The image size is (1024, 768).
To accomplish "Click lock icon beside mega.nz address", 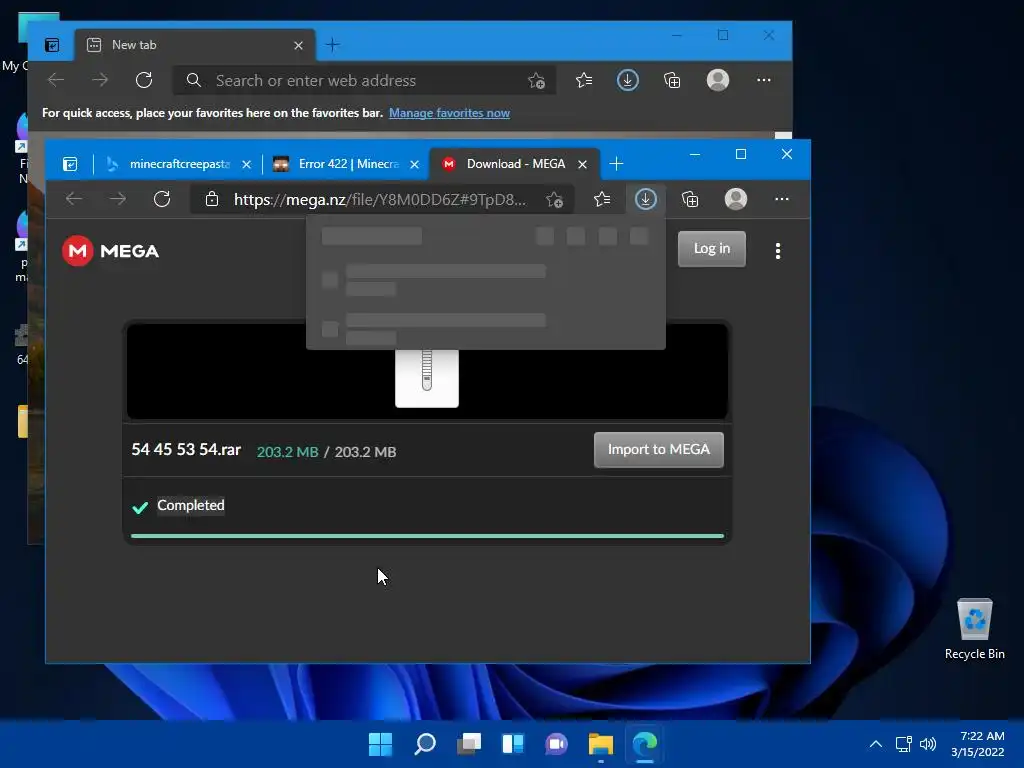I will pyautogui.click(x=212, y=199).
